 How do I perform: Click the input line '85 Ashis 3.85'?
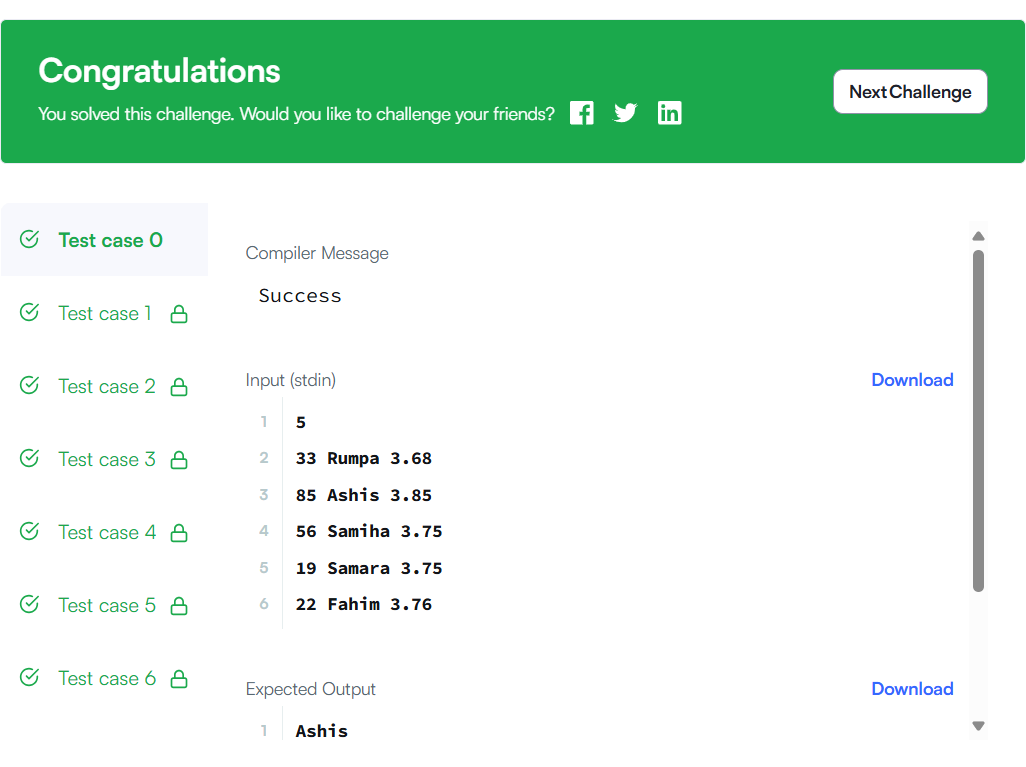(364, 495)
